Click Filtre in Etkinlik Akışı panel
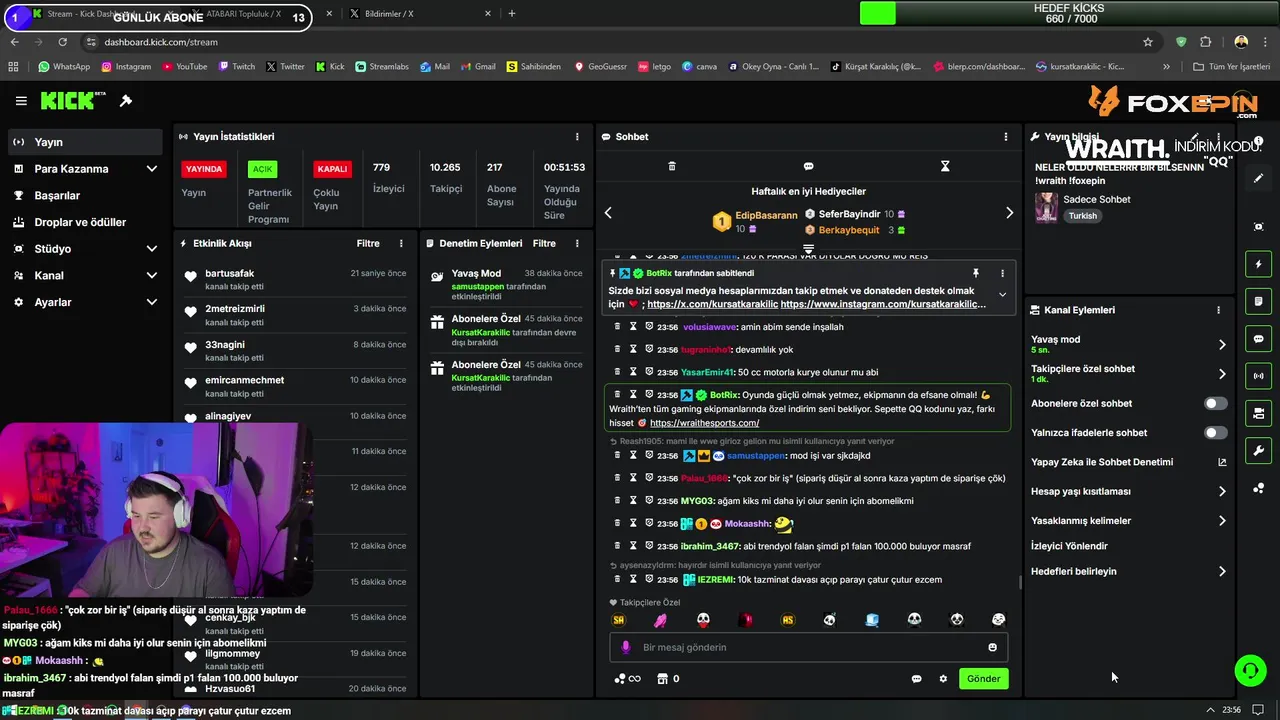Screen dimensions: 1280x720 [368, 243]
